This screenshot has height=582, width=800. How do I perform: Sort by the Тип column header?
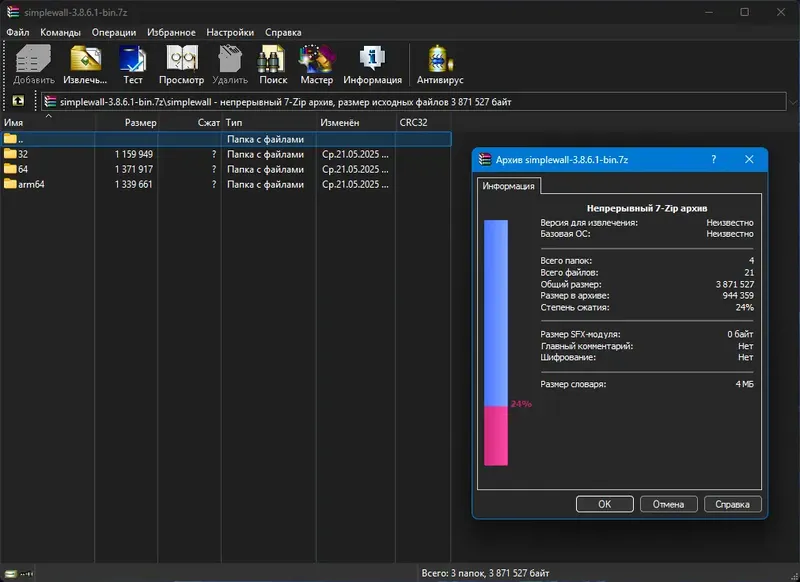click(x=269, y=122)
